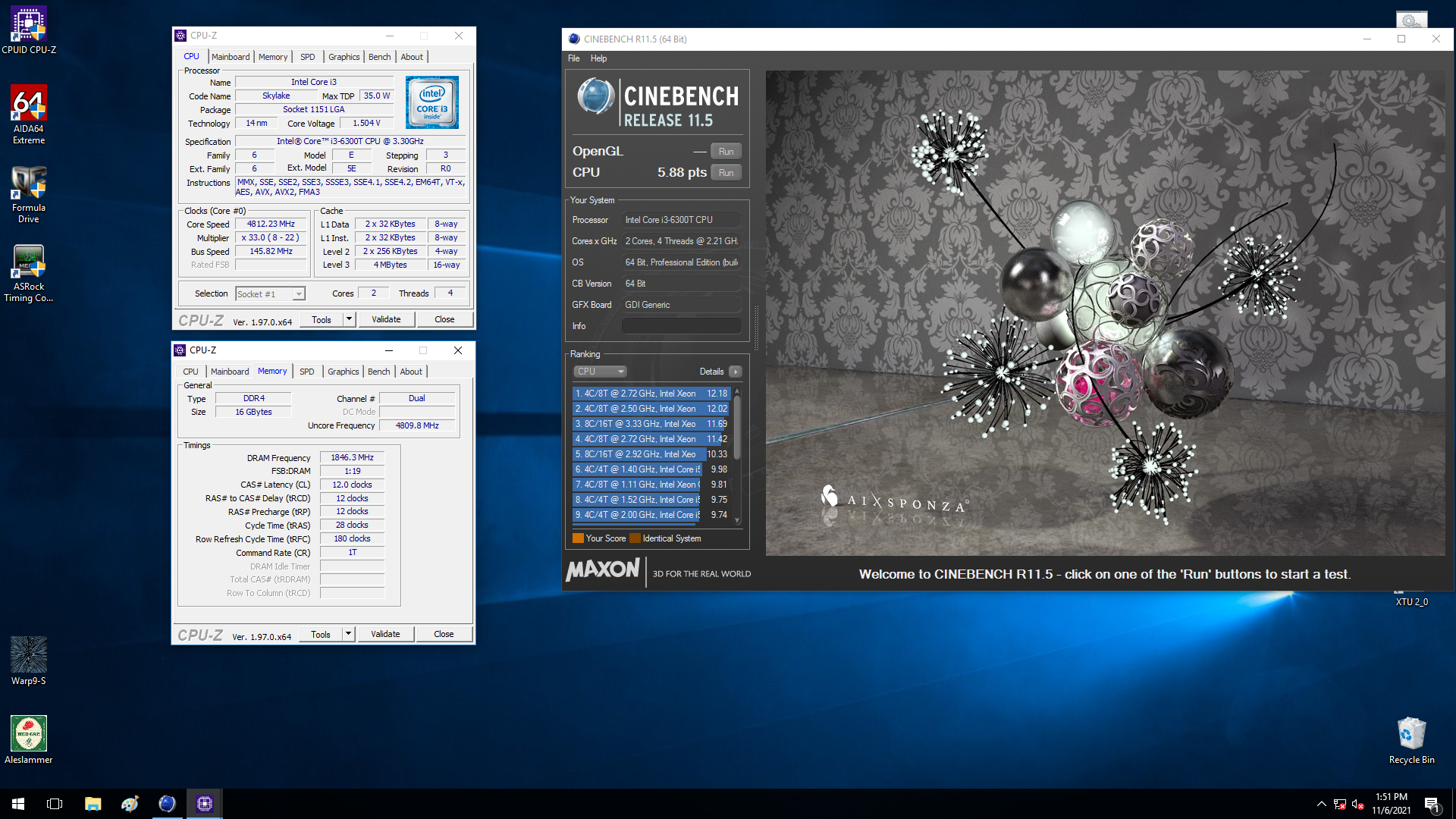The width and height of the screenshot is (1456, 819).
Task: Select Graphics tab in top CPU-Z
Action: pyautogui.click(x=344, y=57)
